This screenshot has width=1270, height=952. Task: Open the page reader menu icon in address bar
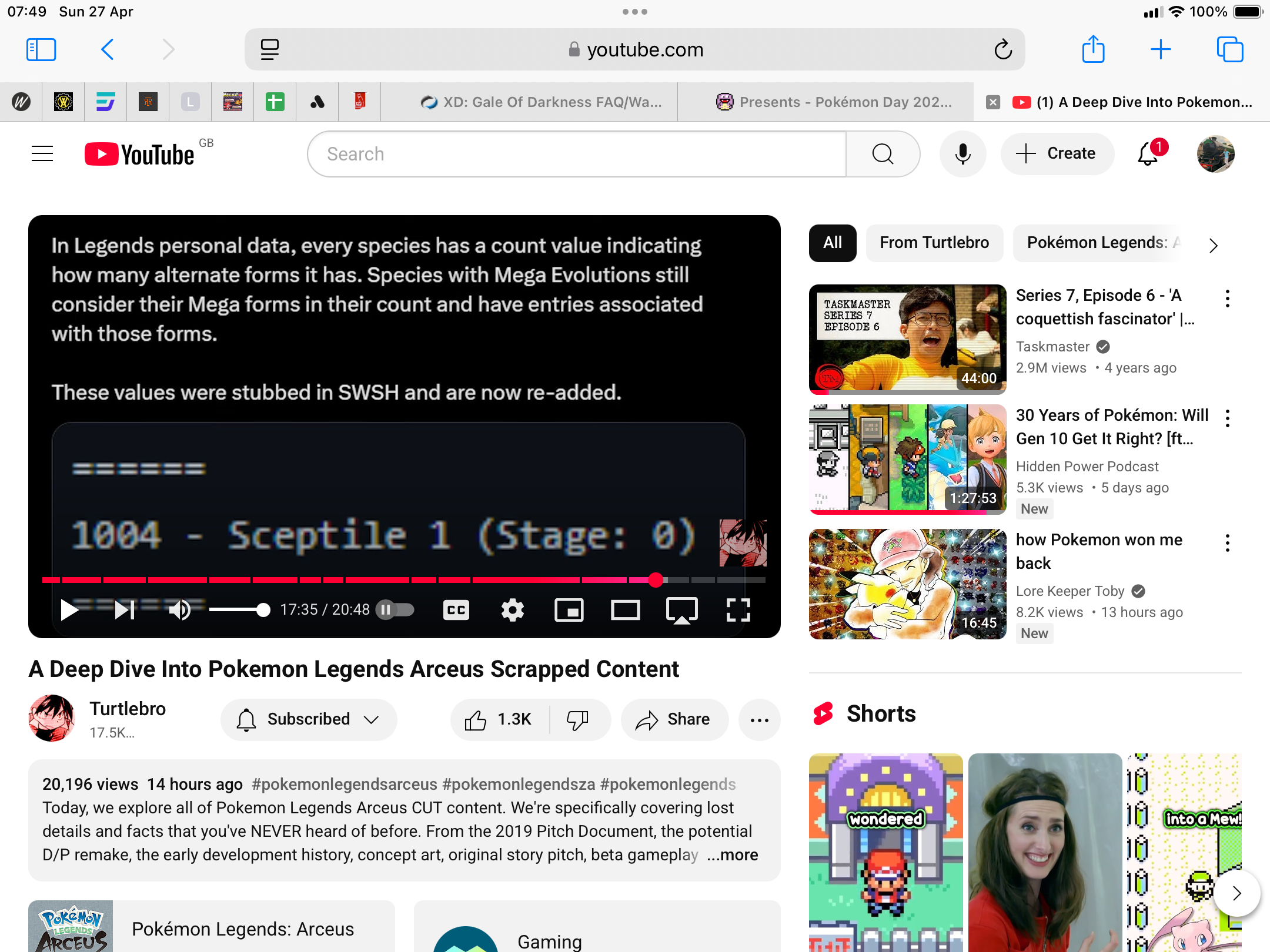pyautogui.click(x=270, y=50)
